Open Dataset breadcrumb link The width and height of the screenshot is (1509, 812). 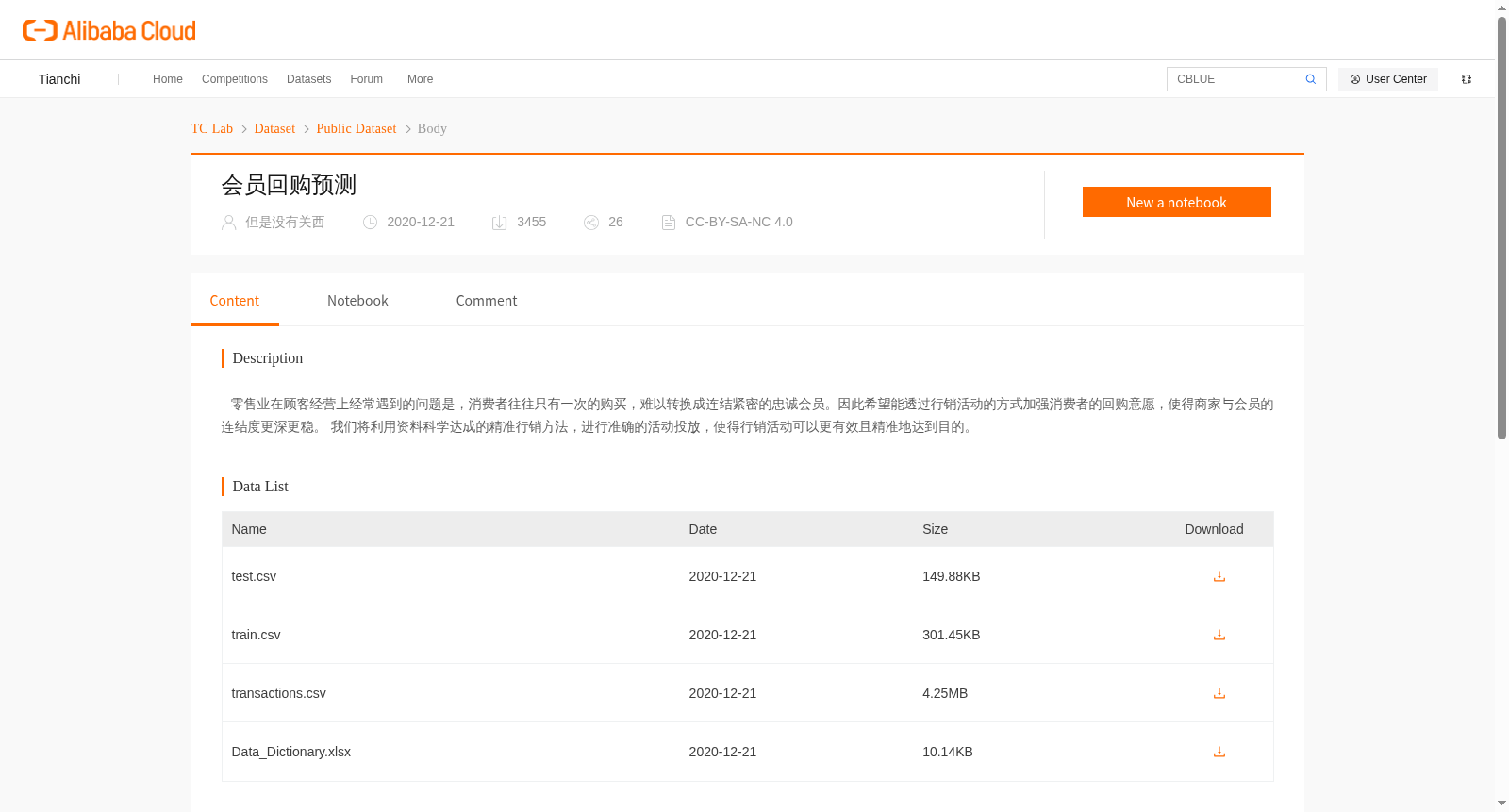[274, 129]
